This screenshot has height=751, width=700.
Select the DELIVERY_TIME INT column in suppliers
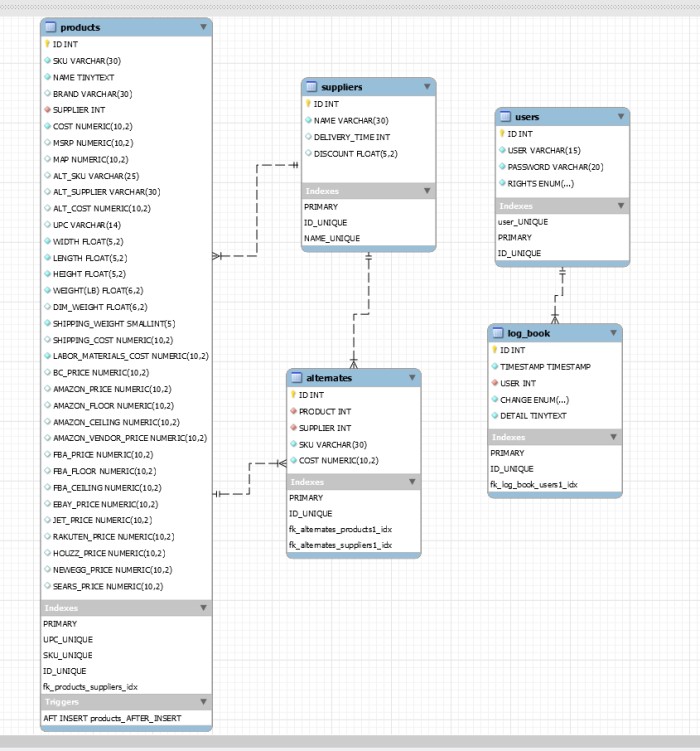click(x=351, y=137)
